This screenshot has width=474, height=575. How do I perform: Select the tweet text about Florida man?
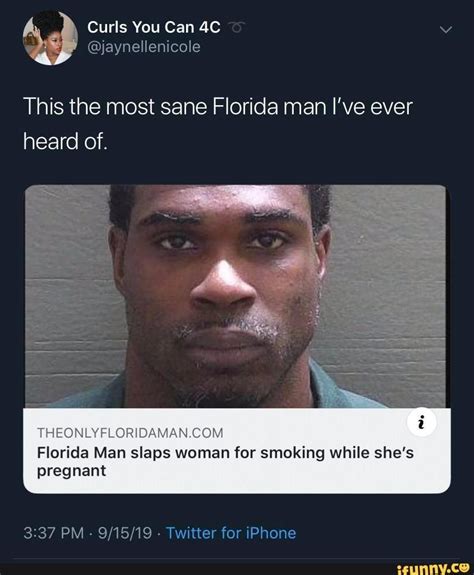(218, 124)
